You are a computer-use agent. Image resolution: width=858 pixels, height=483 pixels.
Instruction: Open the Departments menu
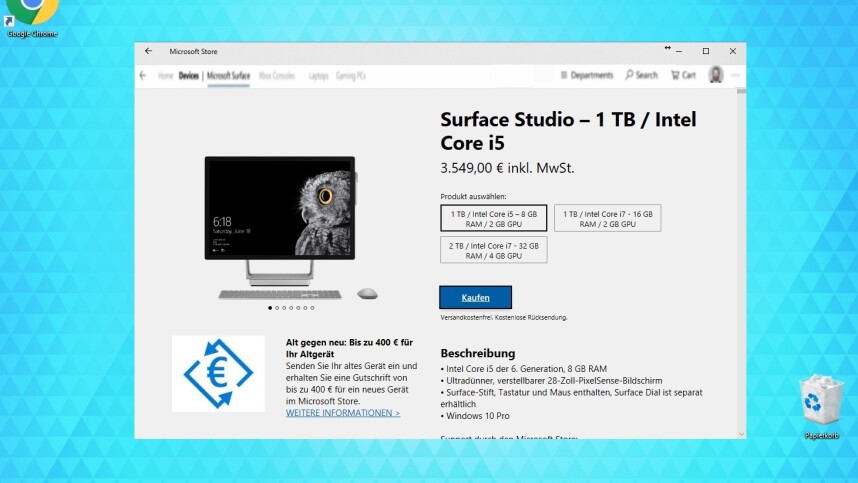click(587, 75)
